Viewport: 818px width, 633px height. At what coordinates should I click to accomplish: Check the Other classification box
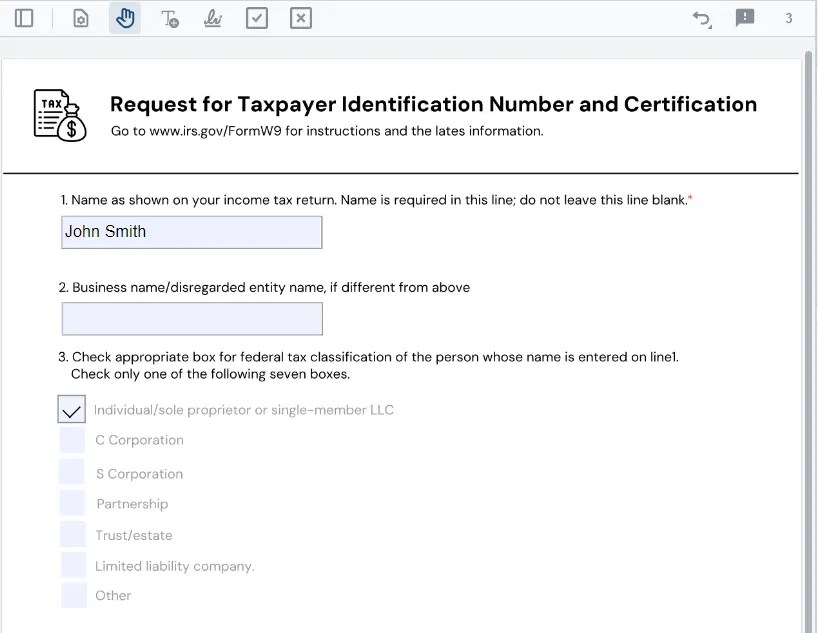tap(73, 595)
